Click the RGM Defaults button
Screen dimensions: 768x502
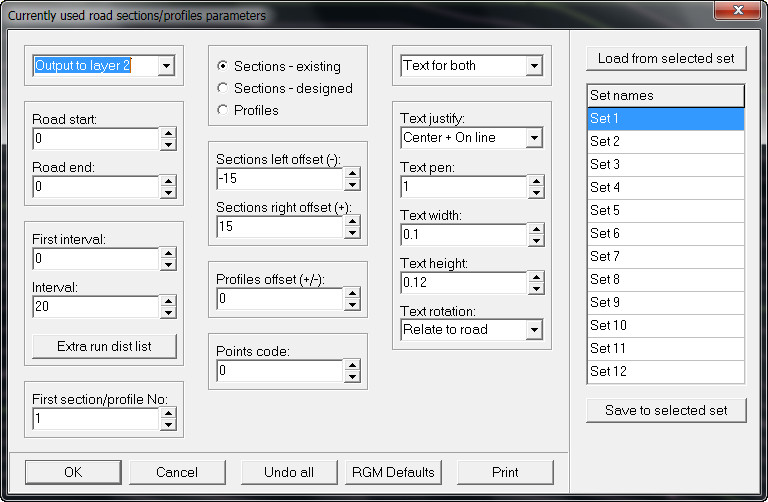point(393,472)
